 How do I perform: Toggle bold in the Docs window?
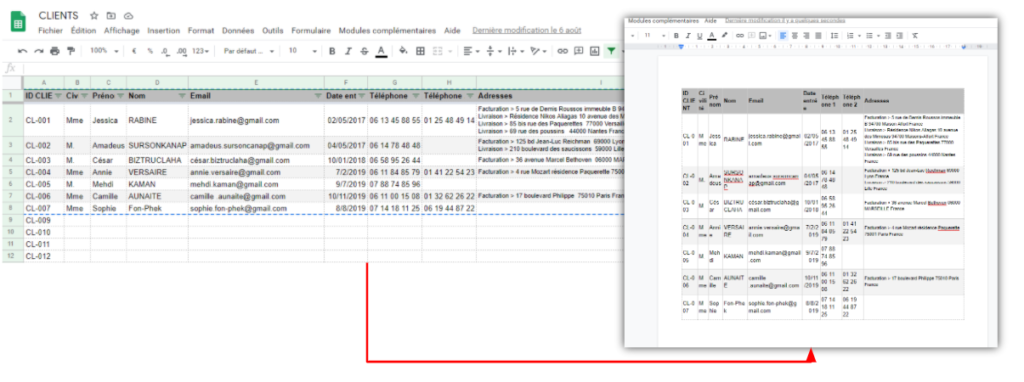[677, 35]
